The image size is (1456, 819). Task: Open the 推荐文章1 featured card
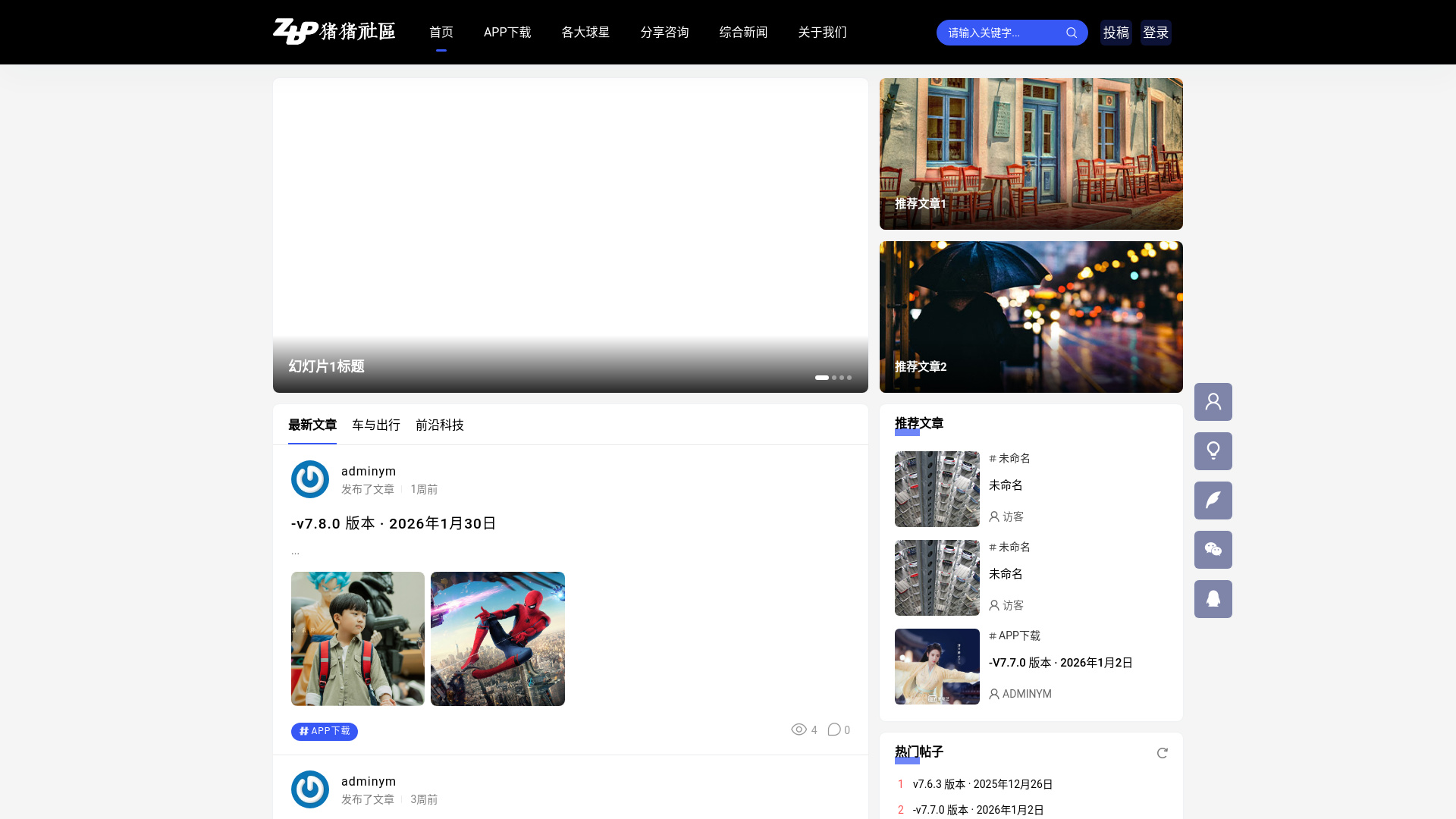click(x=1031, y=154)
